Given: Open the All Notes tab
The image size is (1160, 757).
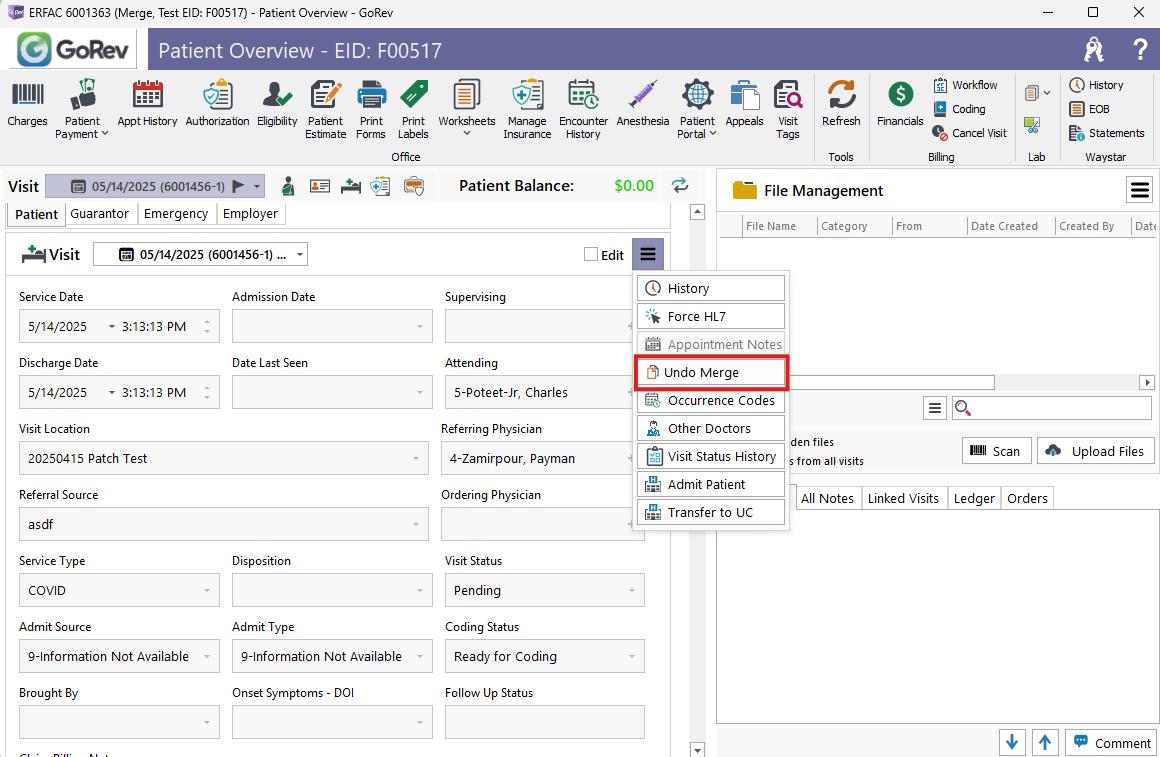Looking at the screenshot, I should 827,498.
